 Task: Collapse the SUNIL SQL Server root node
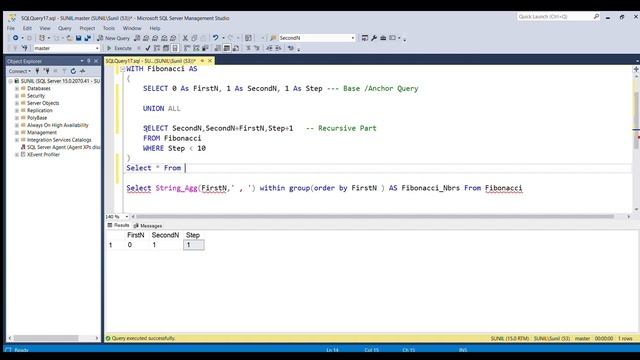[x=11, y=81]
